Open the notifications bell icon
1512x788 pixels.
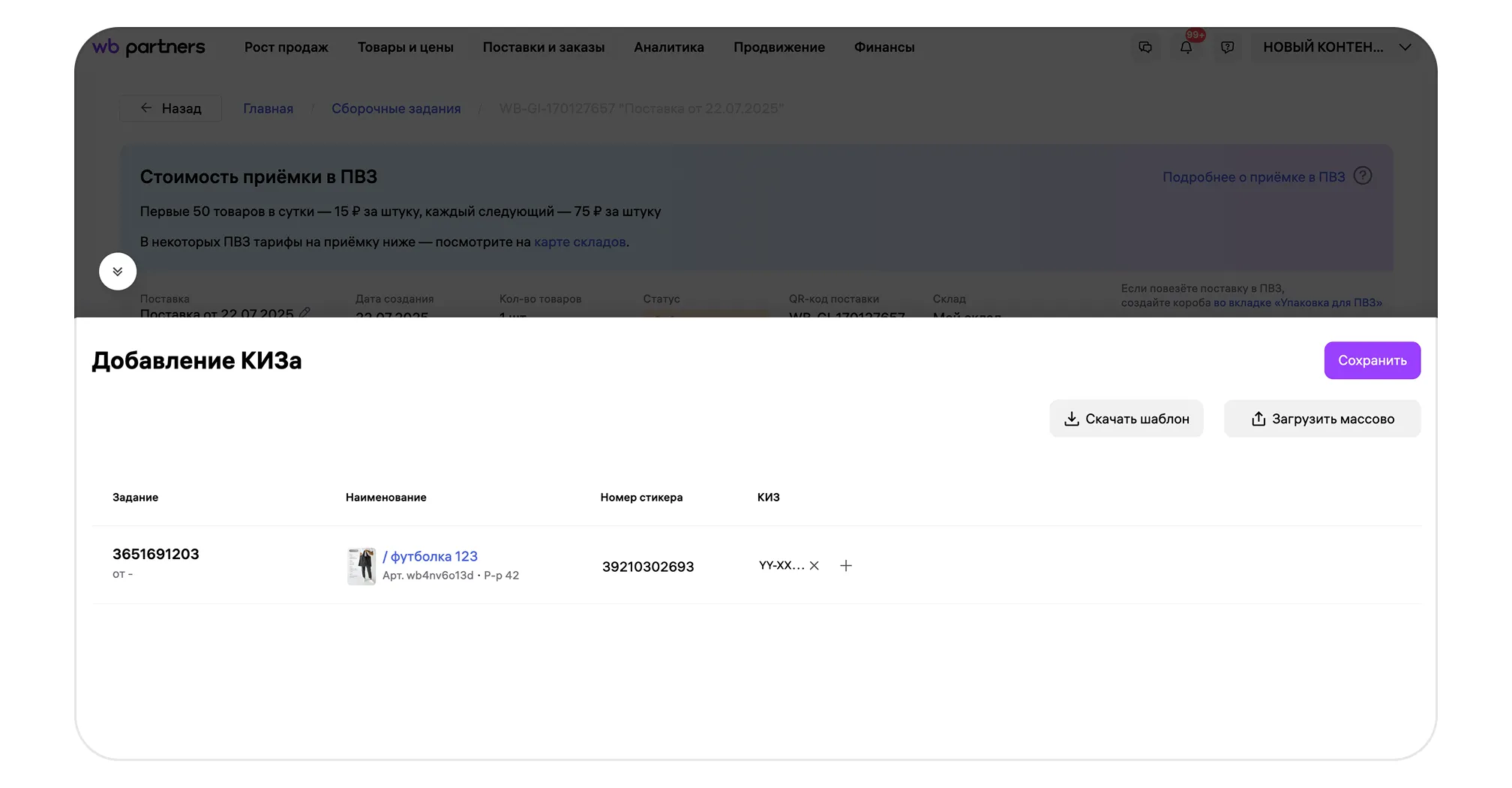[1186, 47]
